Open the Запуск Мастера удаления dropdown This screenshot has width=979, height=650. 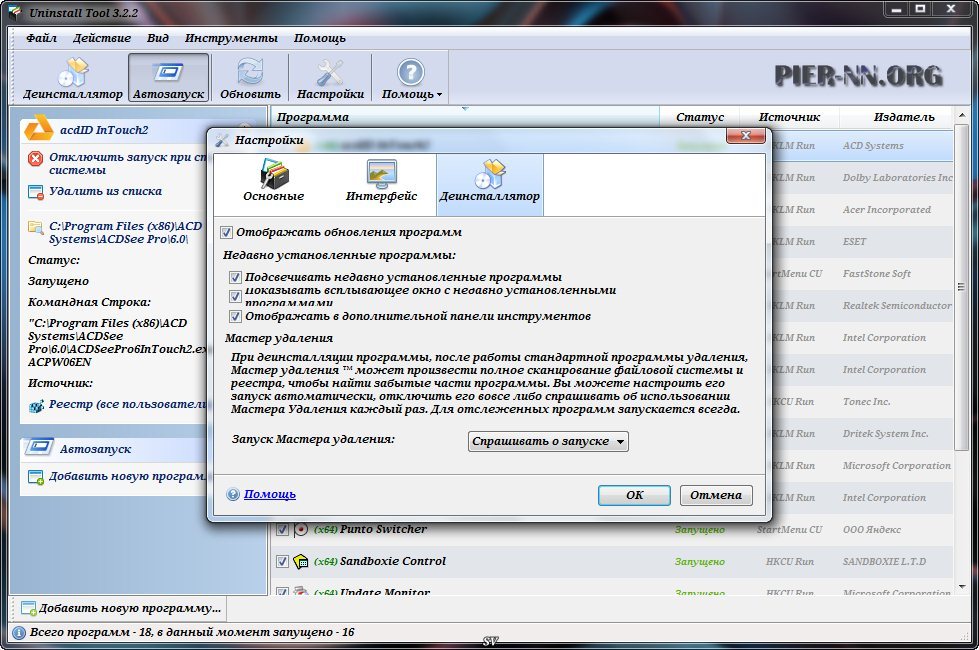[x=548, y=441]
